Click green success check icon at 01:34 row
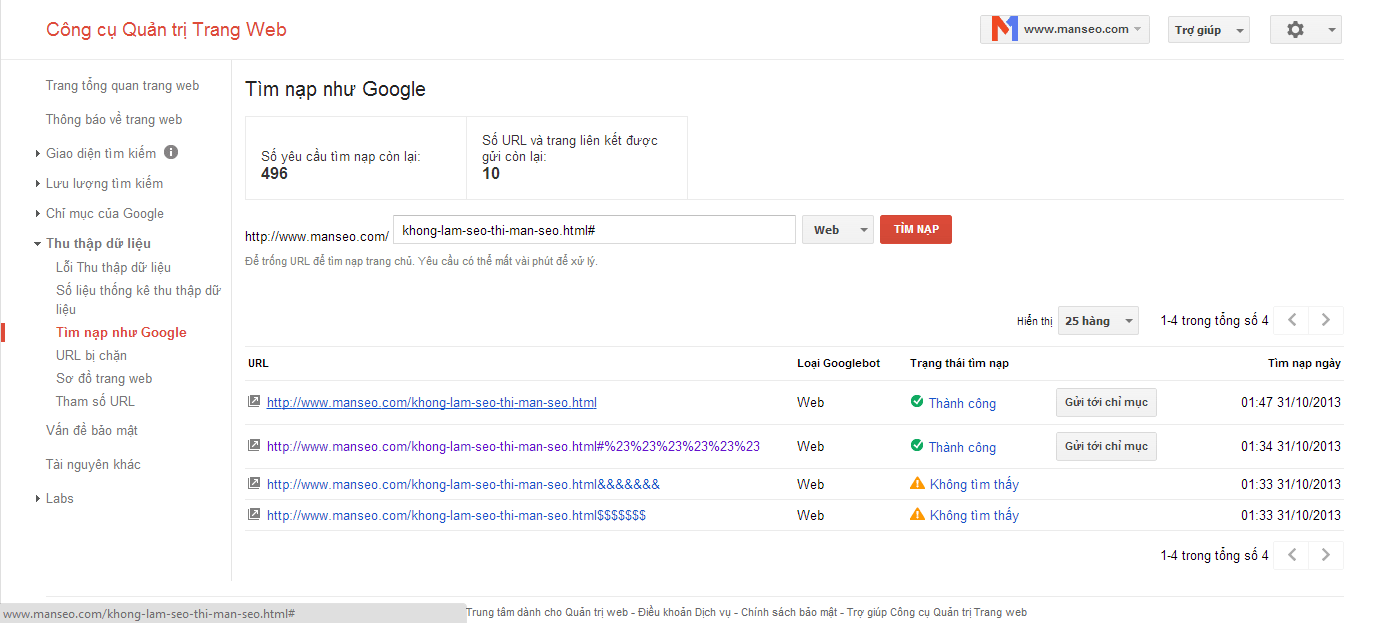Screen dimensions: 1391x623 (917, 446)
